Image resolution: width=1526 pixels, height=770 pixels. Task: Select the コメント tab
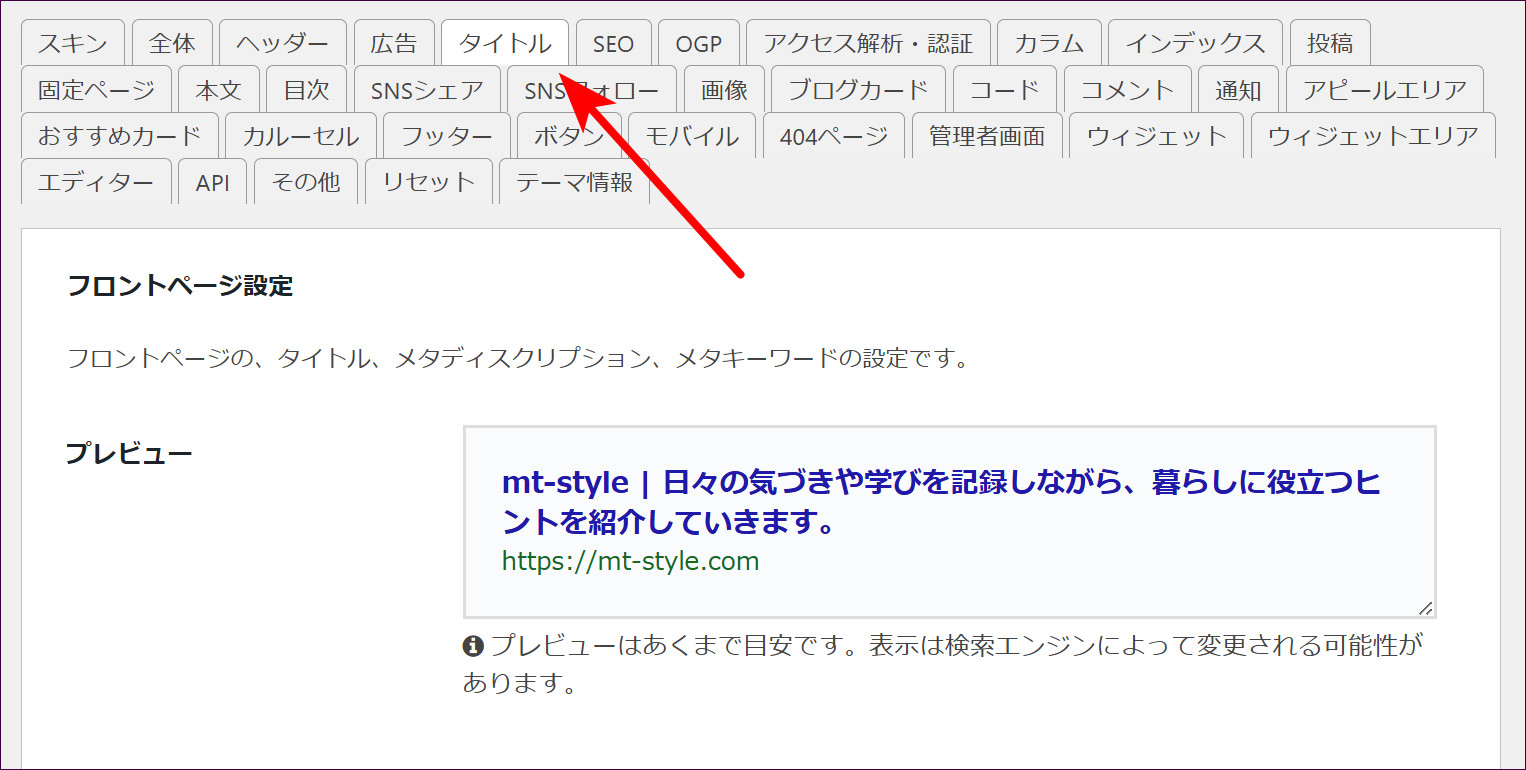1128,90
